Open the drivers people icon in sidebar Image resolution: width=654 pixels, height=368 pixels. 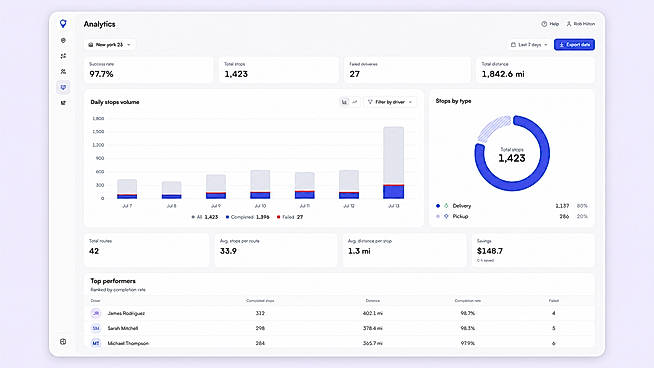click(63, 72)
